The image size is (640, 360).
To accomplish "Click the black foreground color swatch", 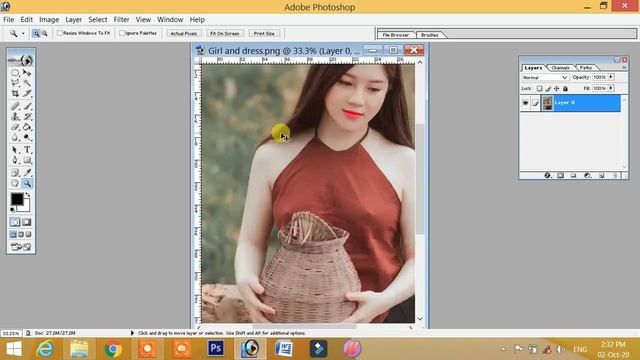I will click(x=17, y=199).
